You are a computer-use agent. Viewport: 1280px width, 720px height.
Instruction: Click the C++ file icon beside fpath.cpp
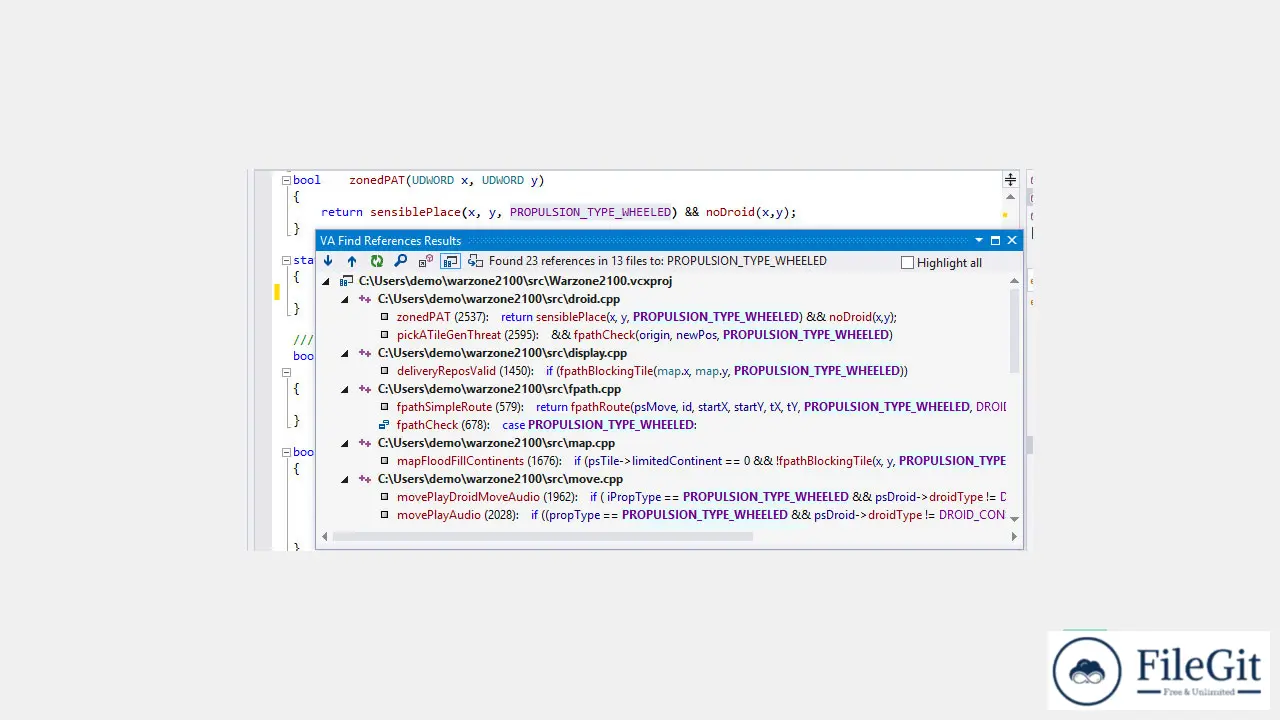365,389
